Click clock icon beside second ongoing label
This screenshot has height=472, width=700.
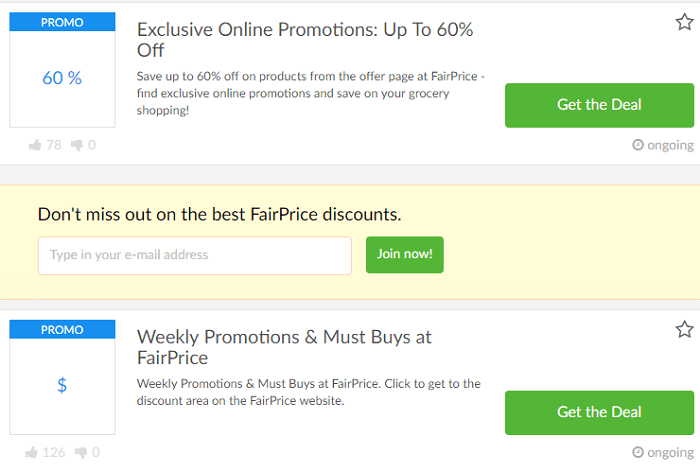(x=638, y=452)
